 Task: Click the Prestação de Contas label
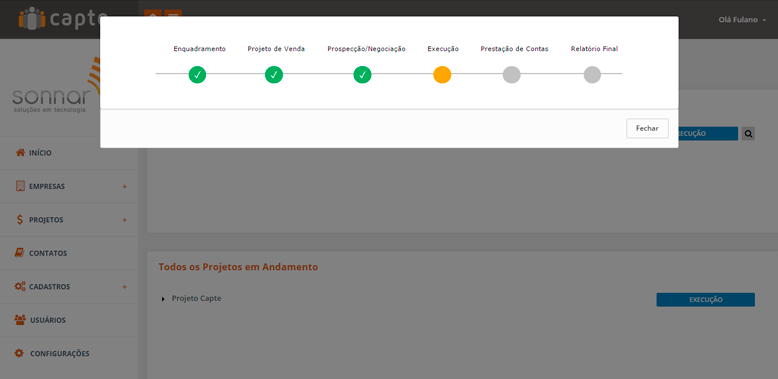click(514, 49)
